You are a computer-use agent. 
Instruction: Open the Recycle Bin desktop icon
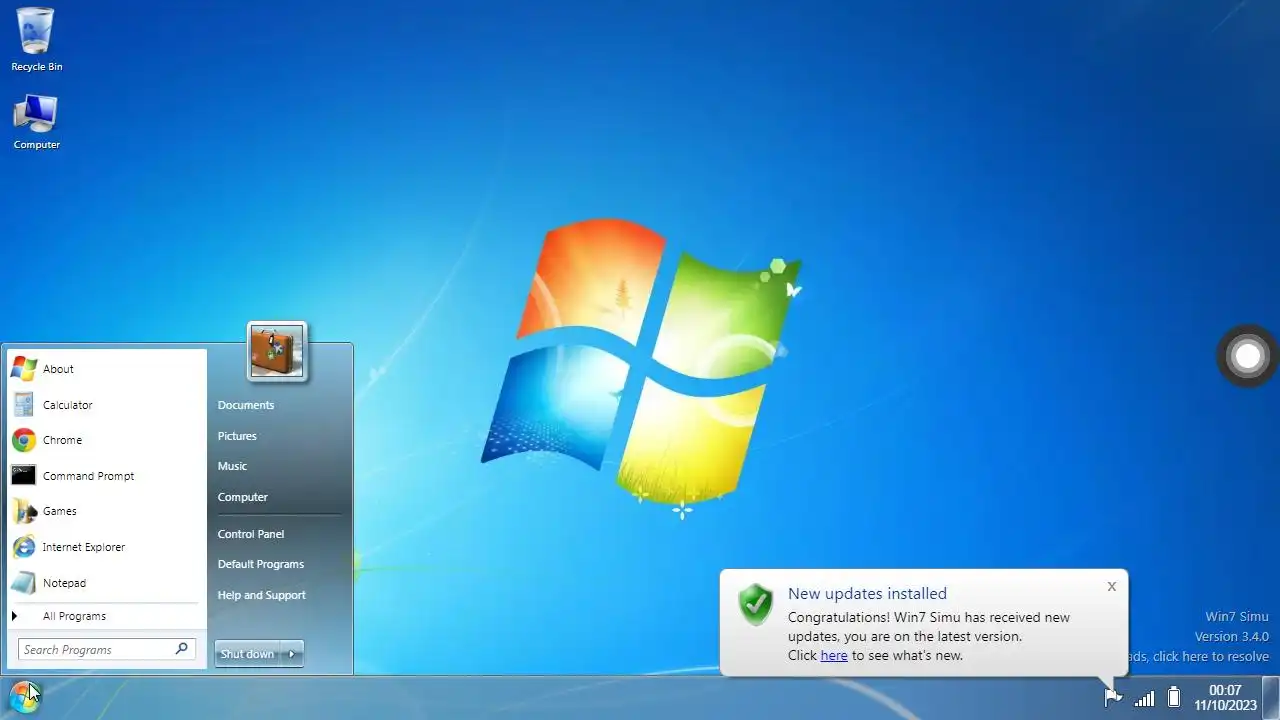tap(36, 39)
